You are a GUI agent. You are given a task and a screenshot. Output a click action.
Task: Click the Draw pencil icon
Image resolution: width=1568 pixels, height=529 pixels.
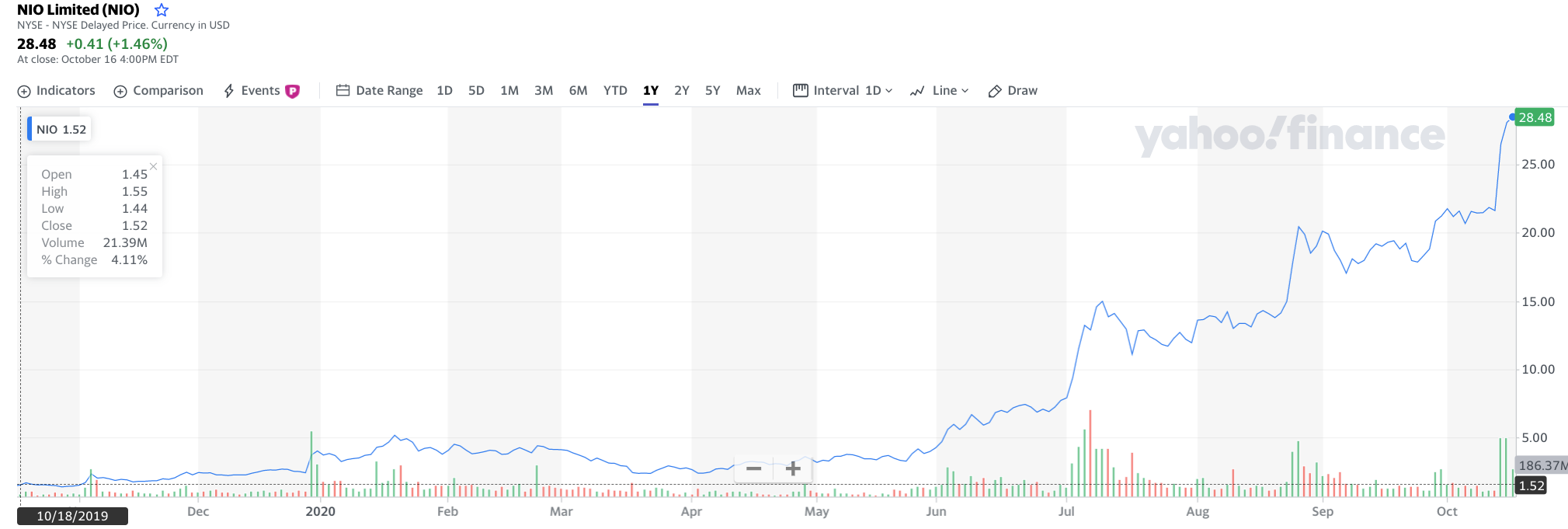click(x=995, y=91)
